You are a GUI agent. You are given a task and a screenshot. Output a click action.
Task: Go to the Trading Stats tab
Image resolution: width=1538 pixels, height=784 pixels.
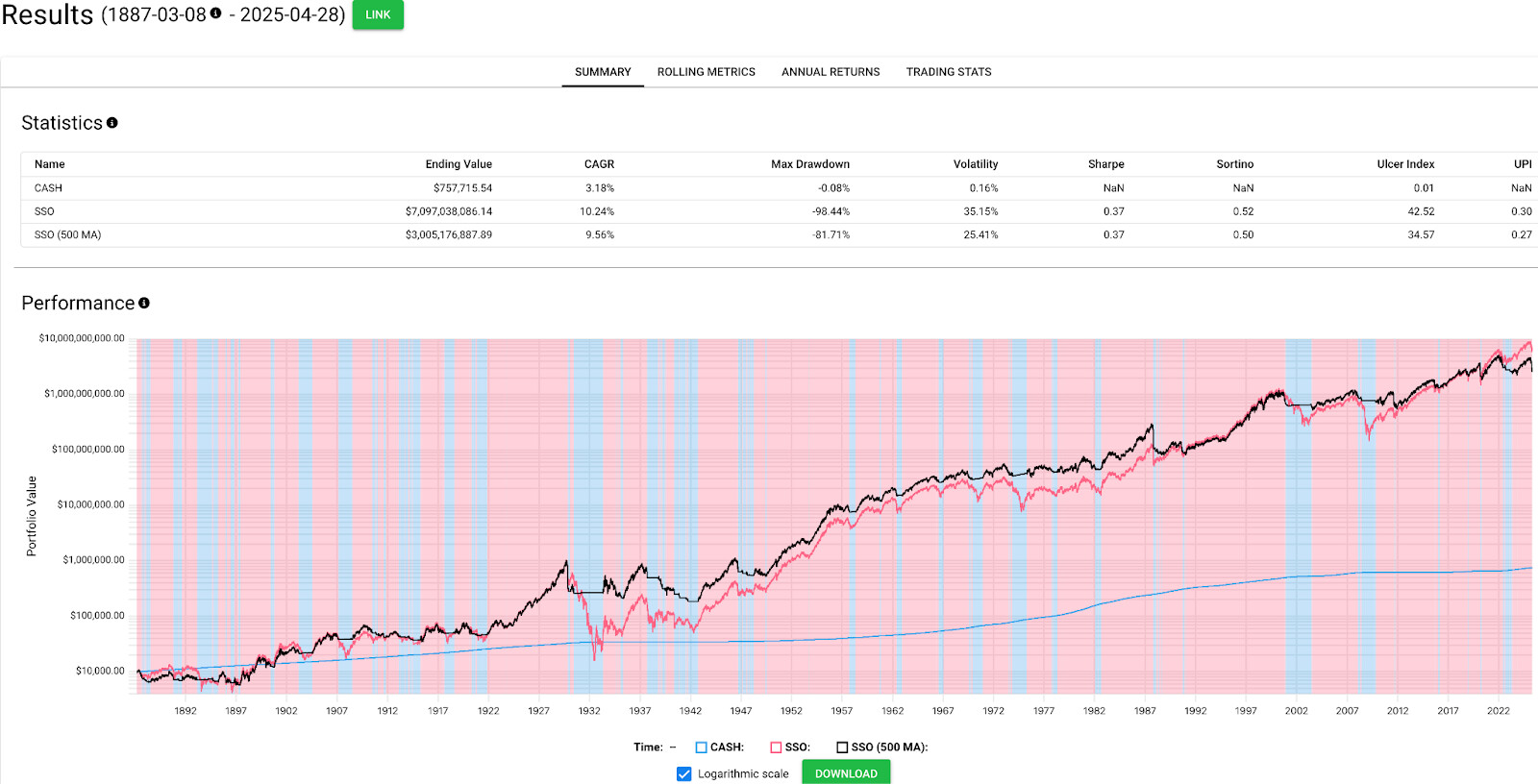tap(948, 72)
